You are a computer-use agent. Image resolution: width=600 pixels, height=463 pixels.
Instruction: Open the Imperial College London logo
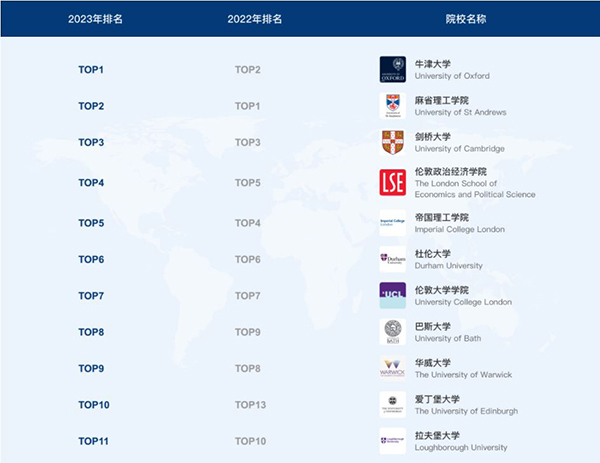click(x=393, y=223)
